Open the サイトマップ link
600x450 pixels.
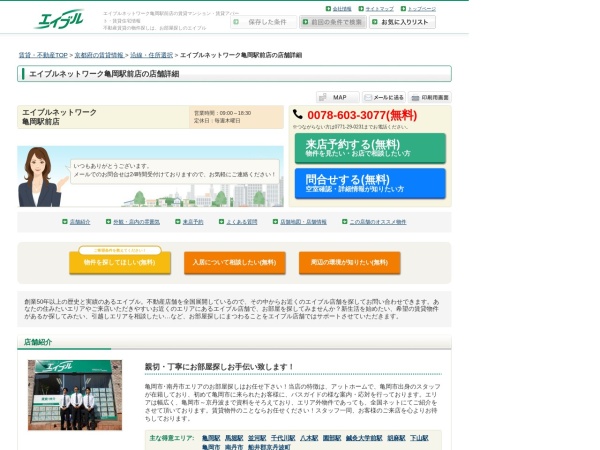(x=379, y=9)
